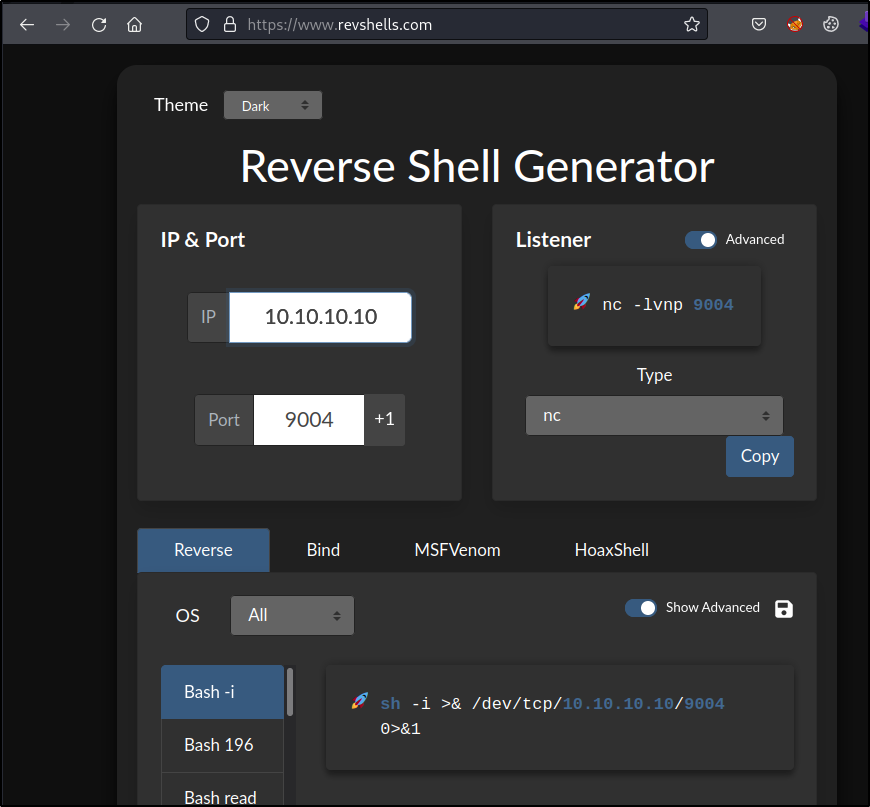
Task: Select the Bash 196 payload
Action: (x=222, y=745)
